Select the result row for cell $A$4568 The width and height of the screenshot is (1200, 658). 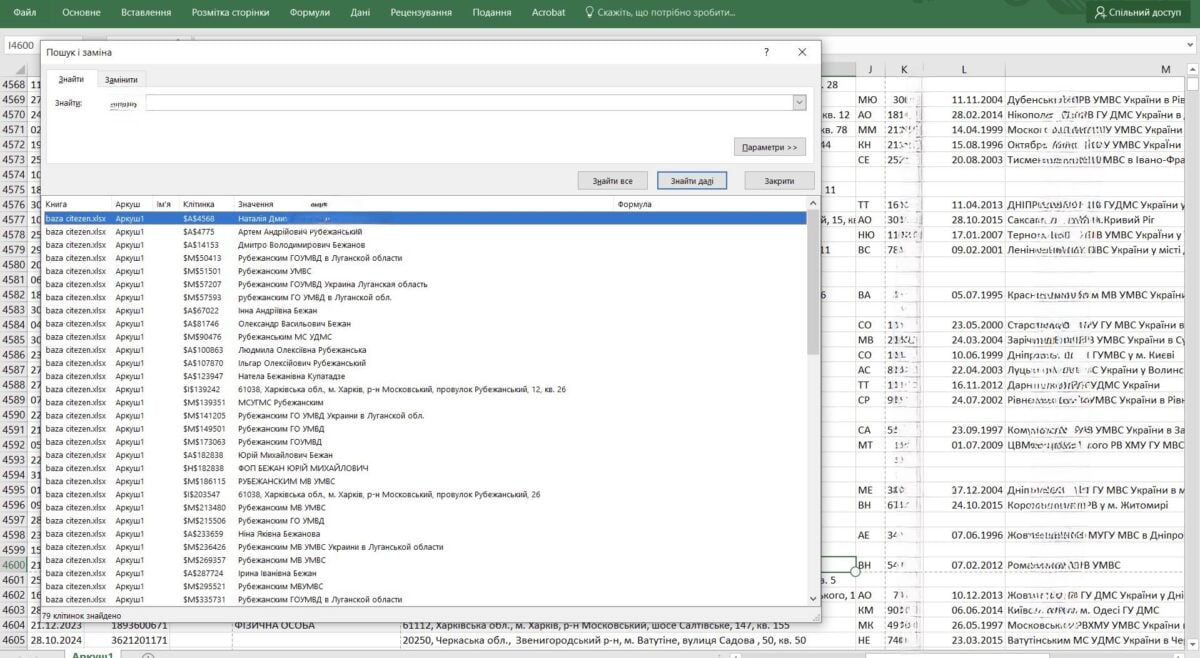click(x=425, y=217)
